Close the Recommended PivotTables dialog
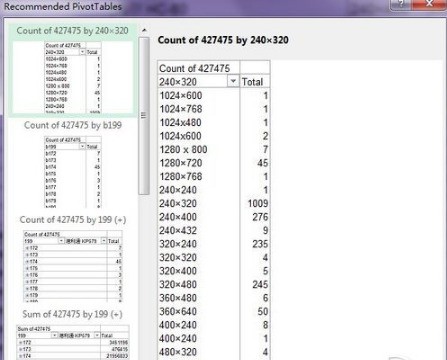 [430, 4]
